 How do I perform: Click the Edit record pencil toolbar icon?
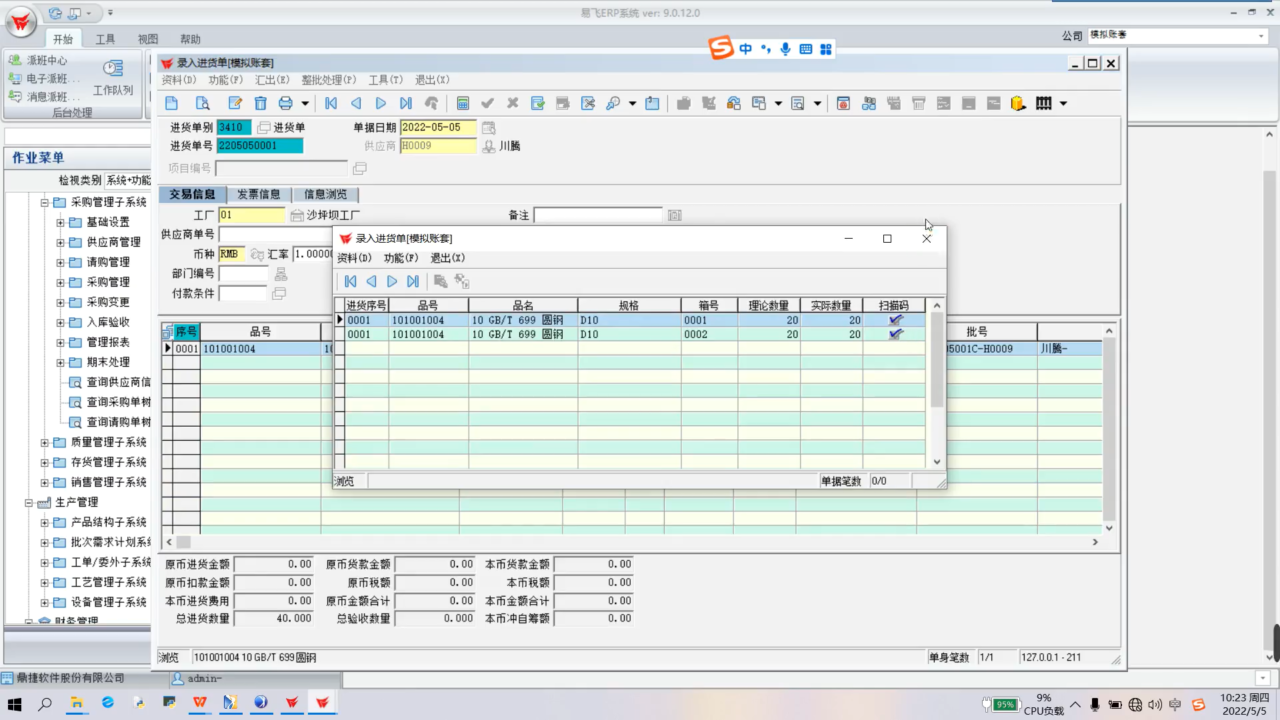point(235,103)
